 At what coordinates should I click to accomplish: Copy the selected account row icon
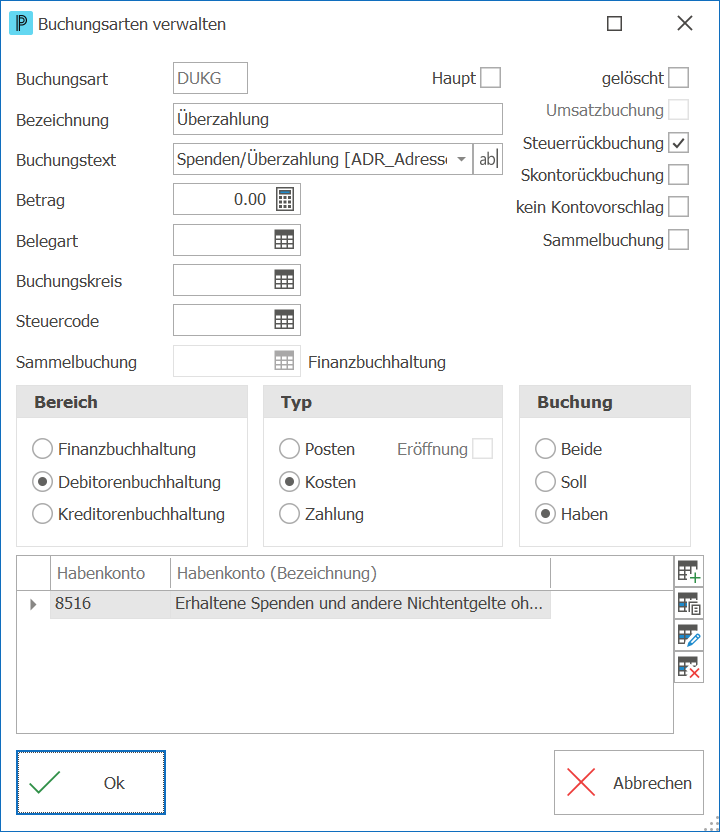689,603
